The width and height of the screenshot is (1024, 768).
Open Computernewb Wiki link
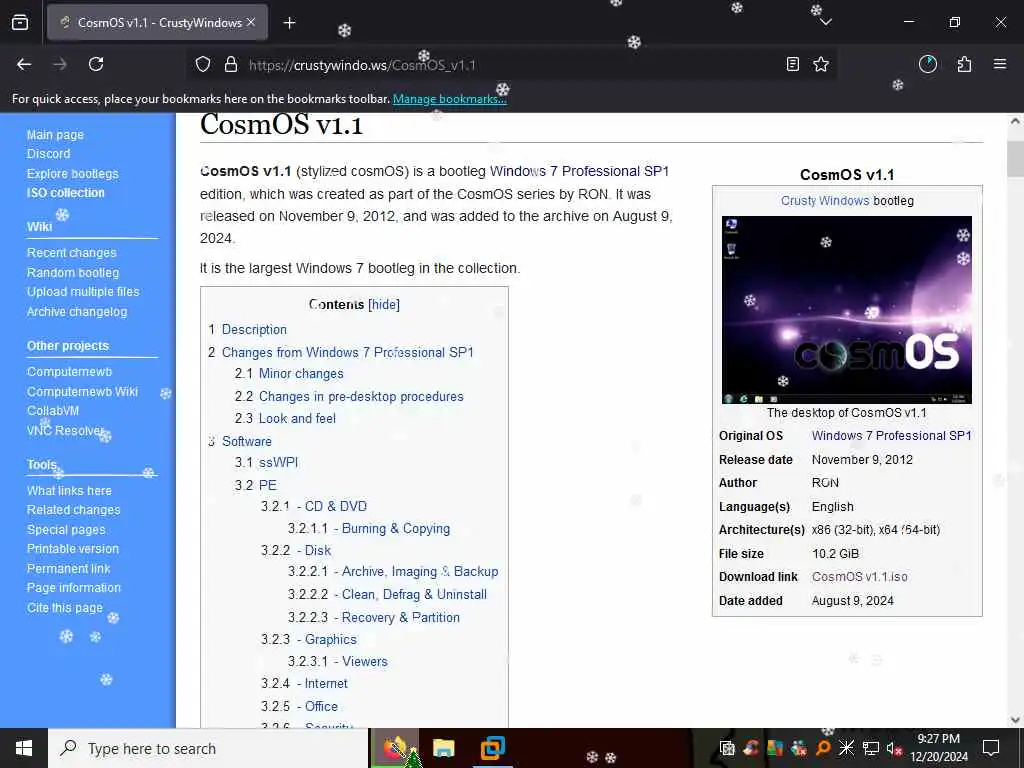coord(82,391)
